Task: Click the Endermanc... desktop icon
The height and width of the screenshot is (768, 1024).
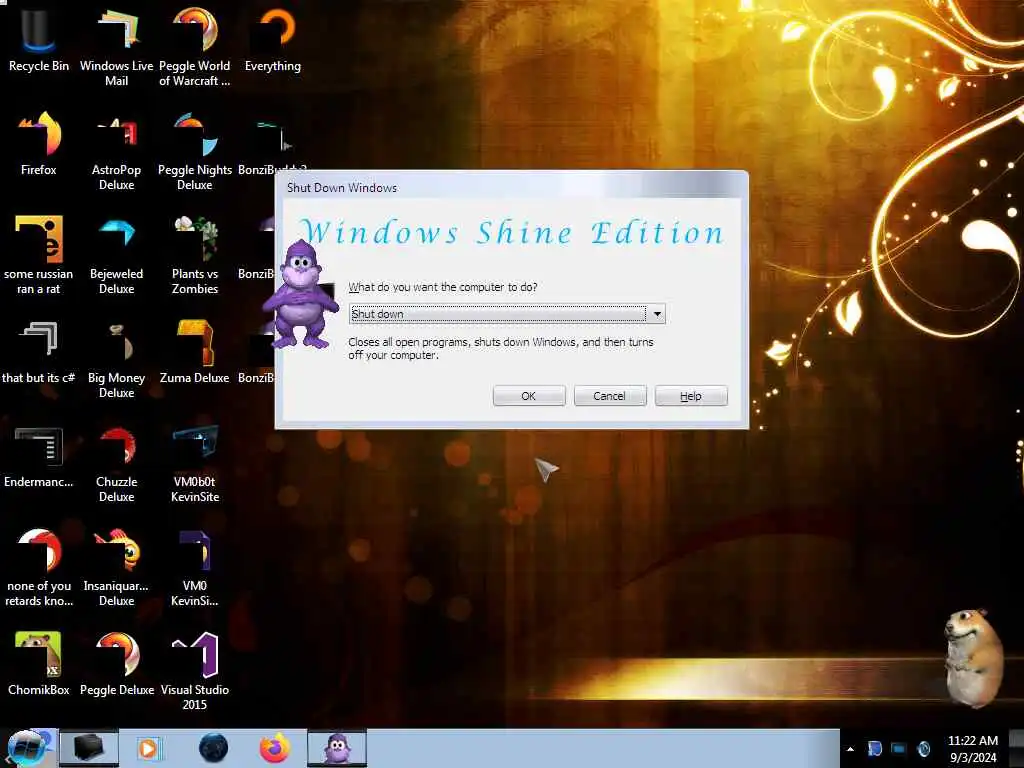Action: 39,456
